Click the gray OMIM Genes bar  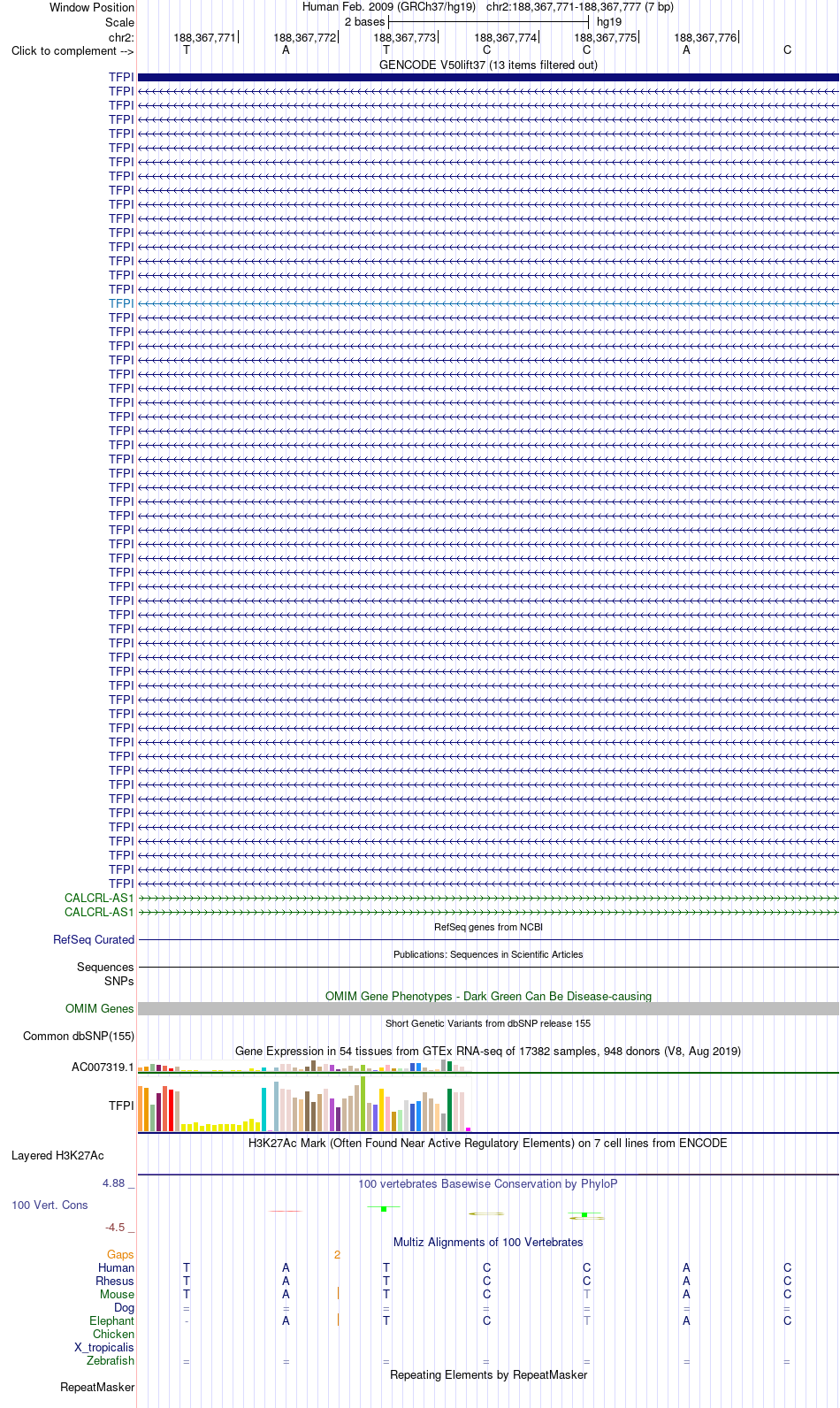[488, 1008]
